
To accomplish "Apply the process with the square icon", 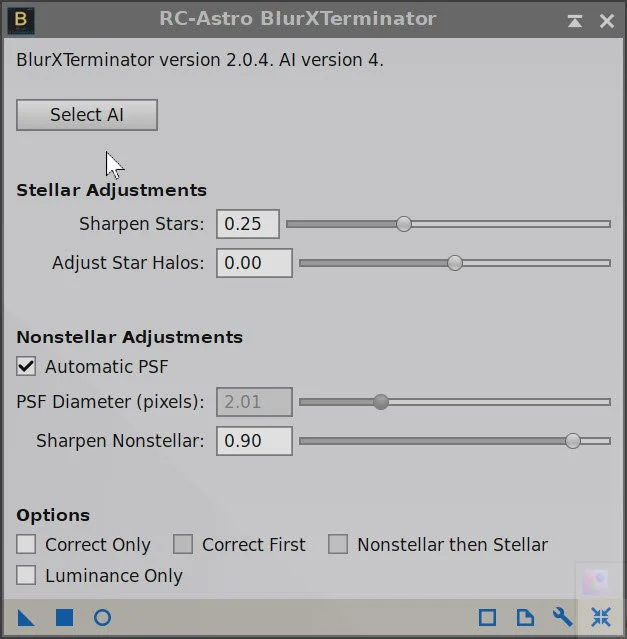I will tap(64, 617).
